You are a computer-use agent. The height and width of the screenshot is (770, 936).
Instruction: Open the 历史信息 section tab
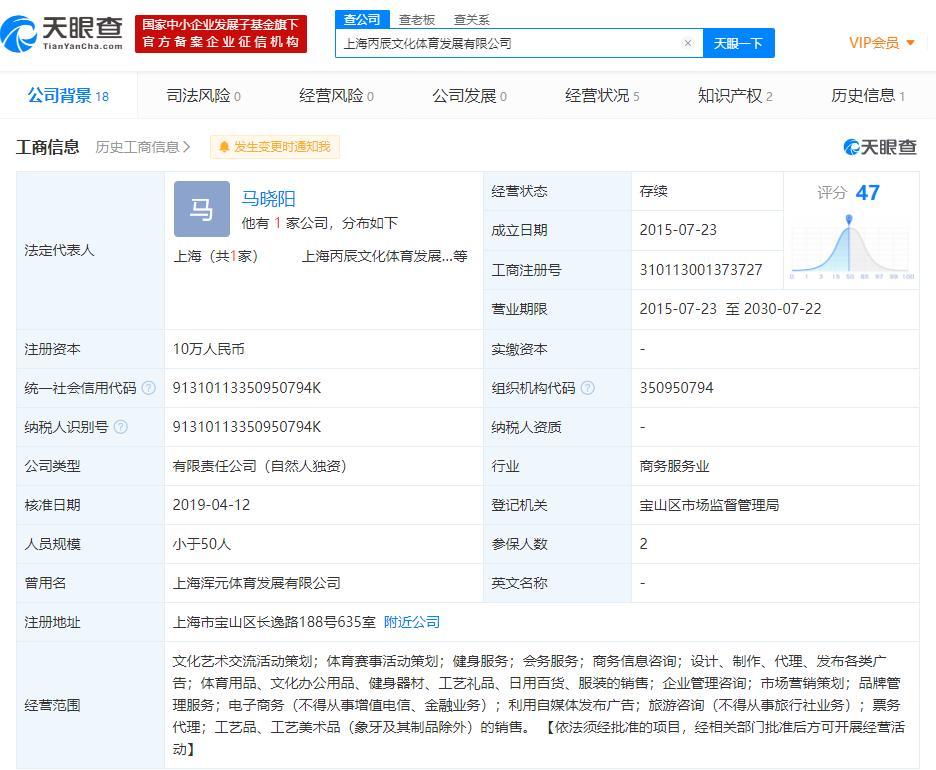[869, 96]
